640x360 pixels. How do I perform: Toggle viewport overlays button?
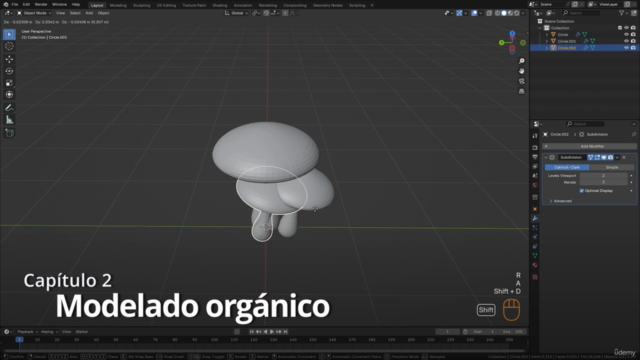point(474,13)
